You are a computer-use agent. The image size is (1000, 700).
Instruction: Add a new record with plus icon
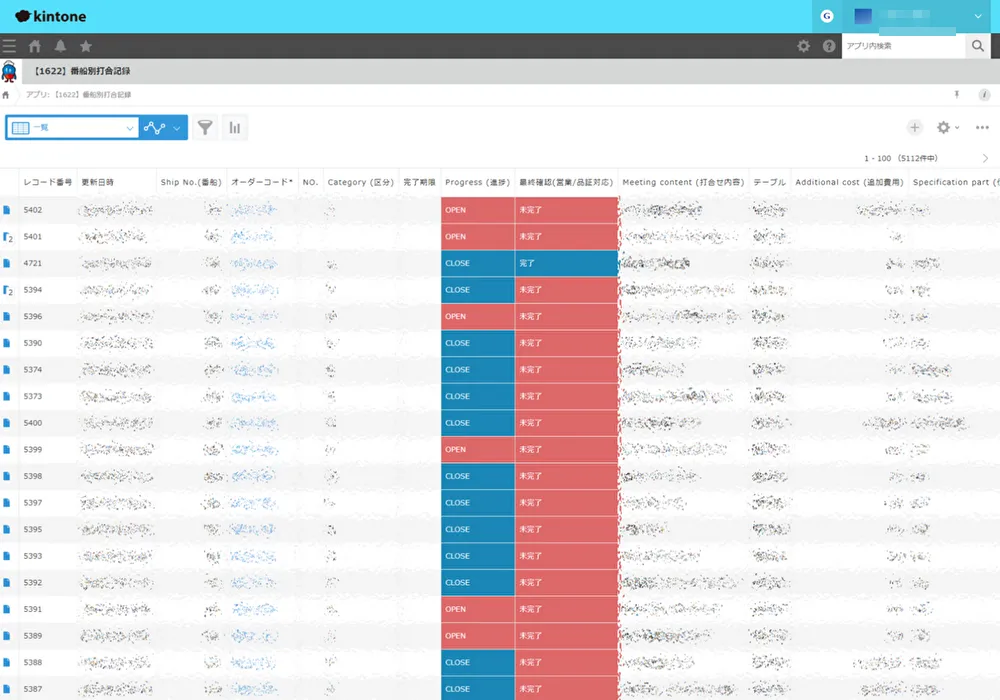(914, 128)
